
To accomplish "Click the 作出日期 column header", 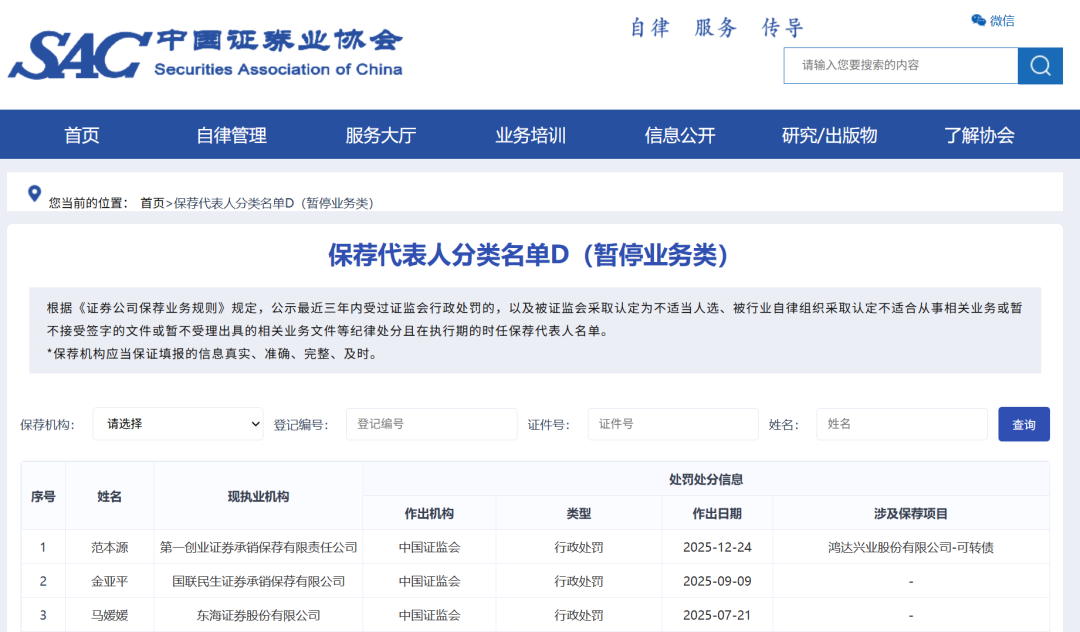I will click(x=717, y=514).
